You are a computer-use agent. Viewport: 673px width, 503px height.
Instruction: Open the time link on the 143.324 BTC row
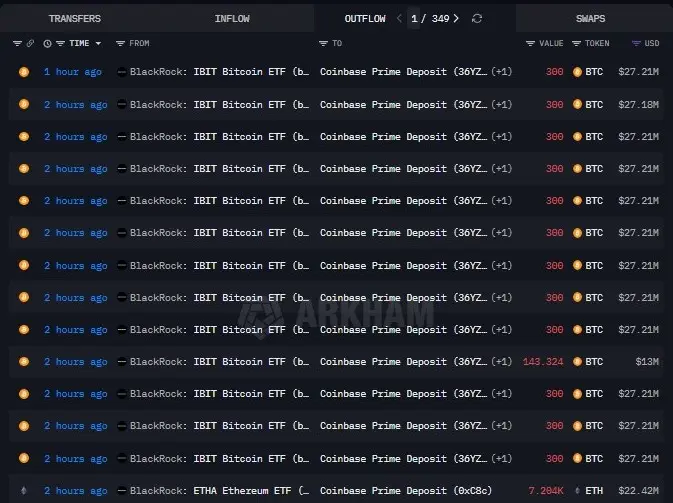[x=76, y=361]
